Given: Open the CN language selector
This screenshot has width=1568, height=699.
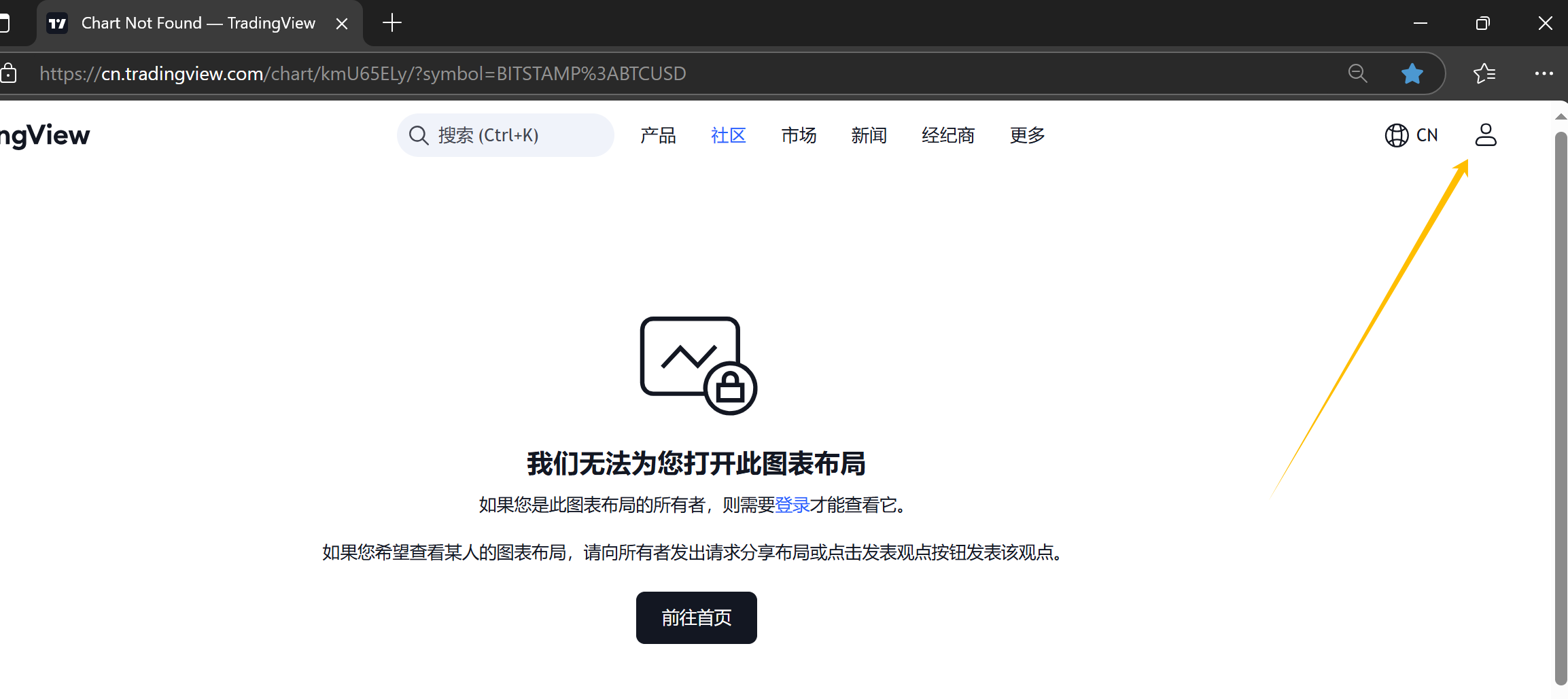Looking at the screenshot, I should [1426, 135].
